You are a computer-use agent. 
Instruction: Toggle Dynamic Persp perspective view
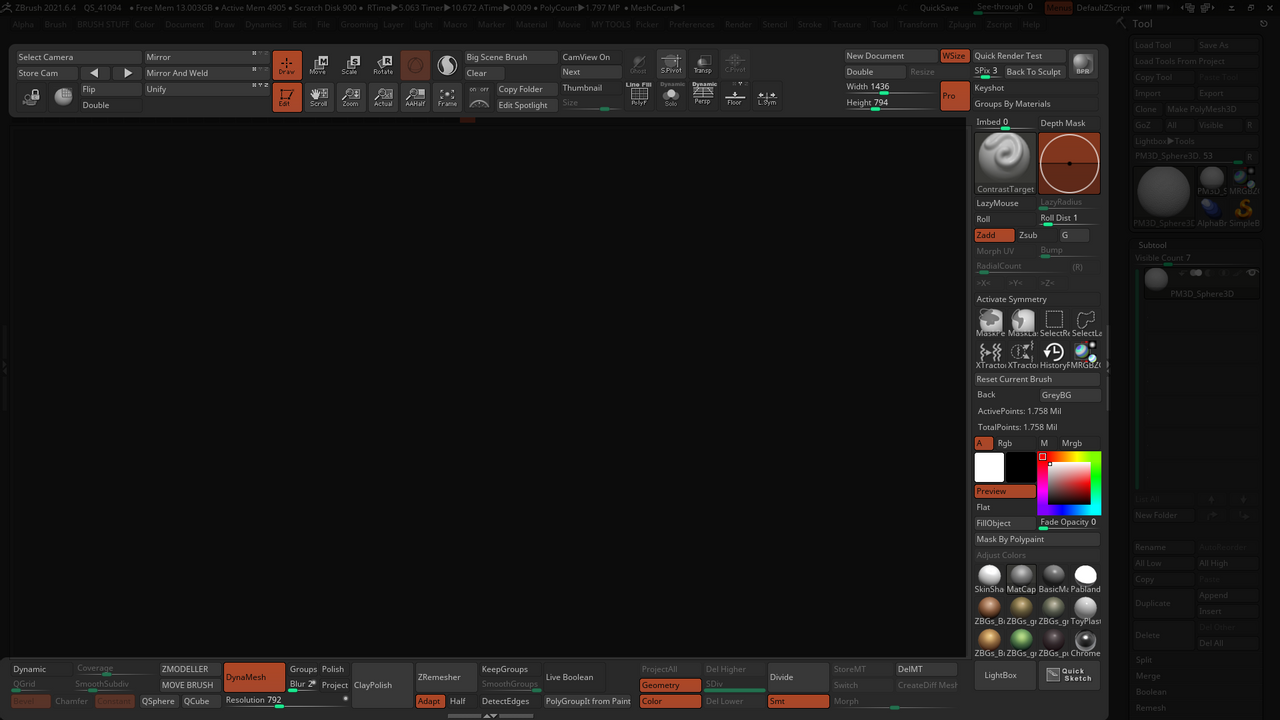coord(704,94)
